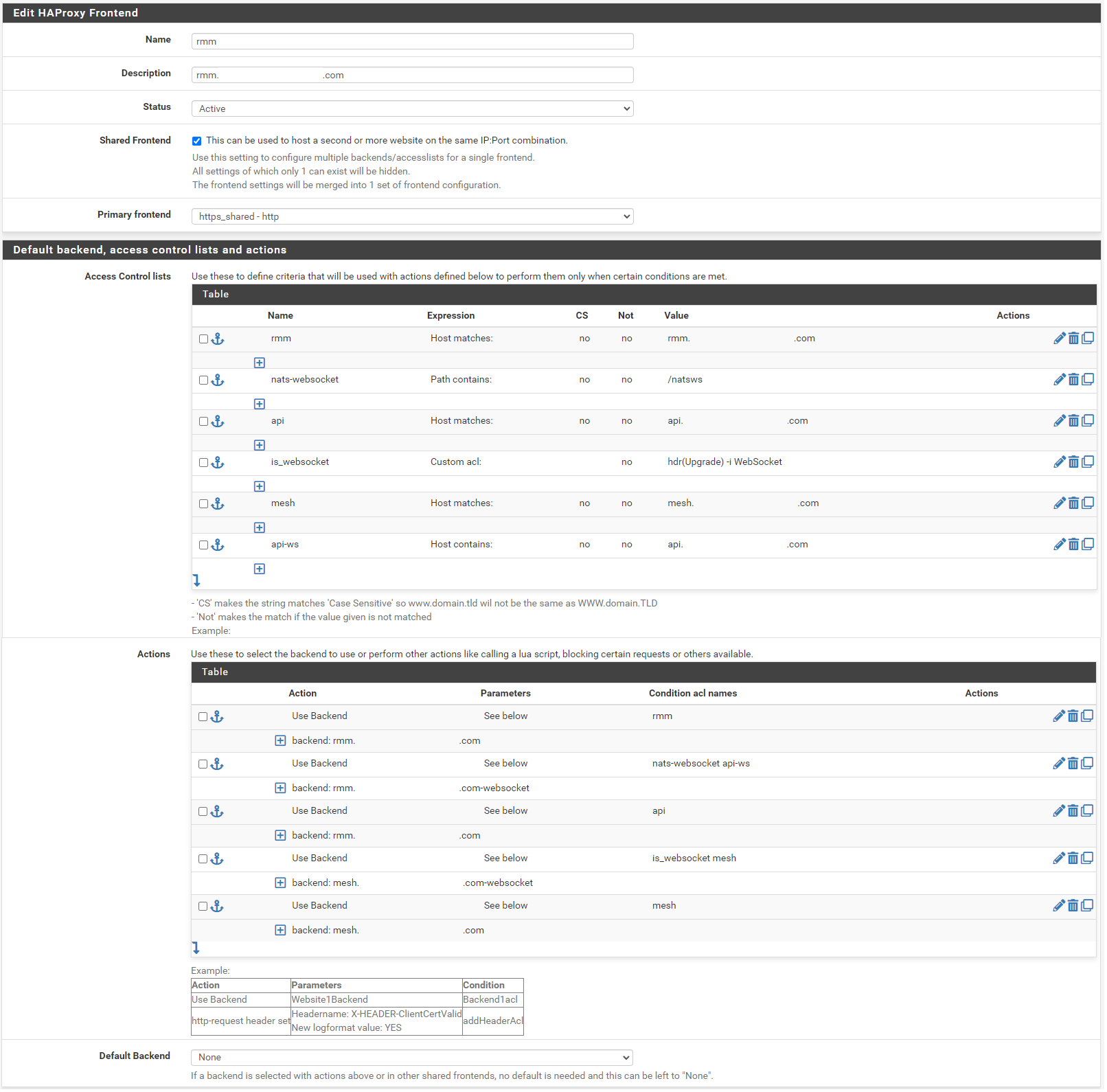Screen dimensions: 1107x1092
Task: Edit the nats-websocket ACL entry
Action: [1060, 380]
